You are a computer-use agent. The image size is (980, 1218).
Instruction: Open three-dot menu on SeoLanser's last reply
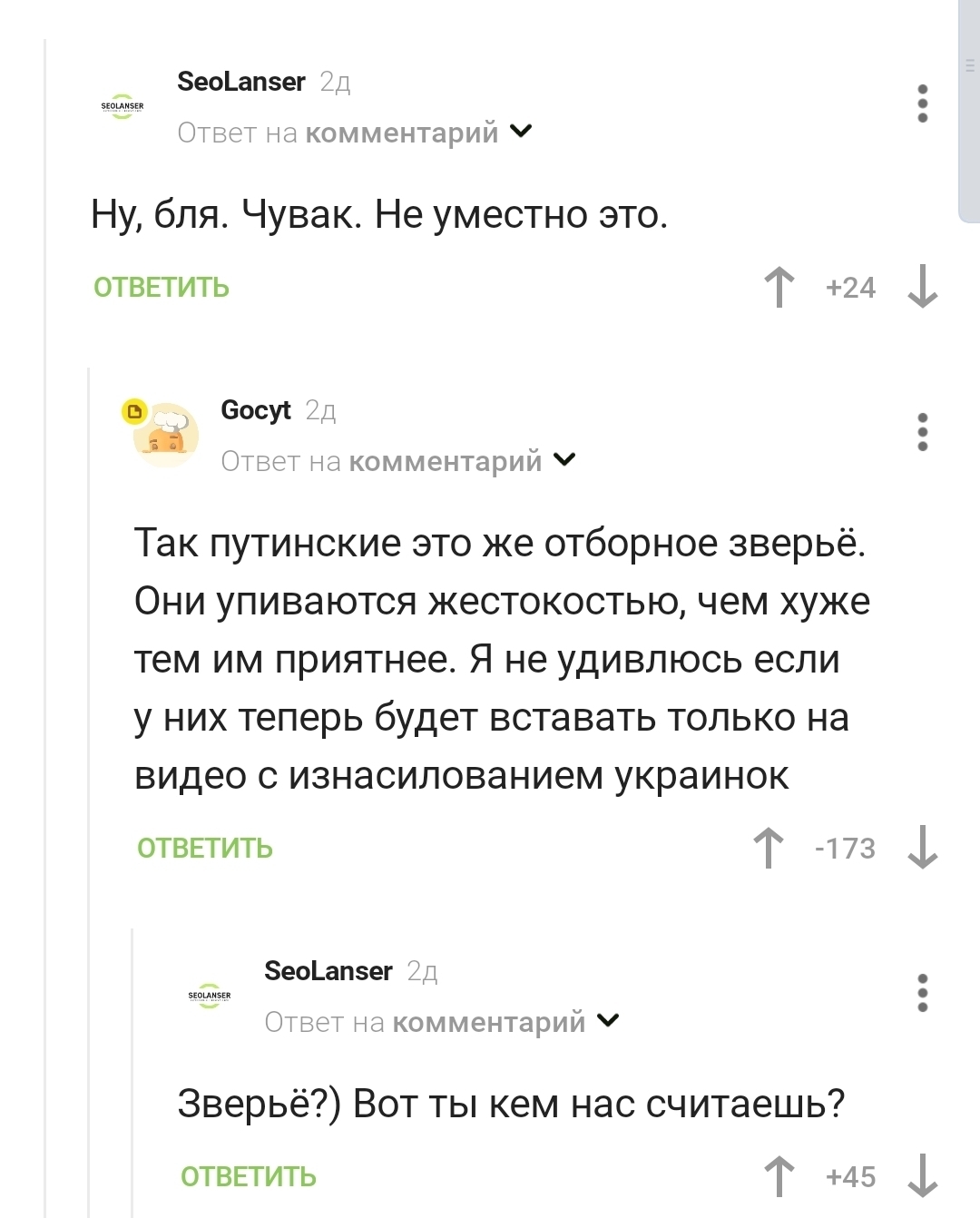[x=922, y=993]
